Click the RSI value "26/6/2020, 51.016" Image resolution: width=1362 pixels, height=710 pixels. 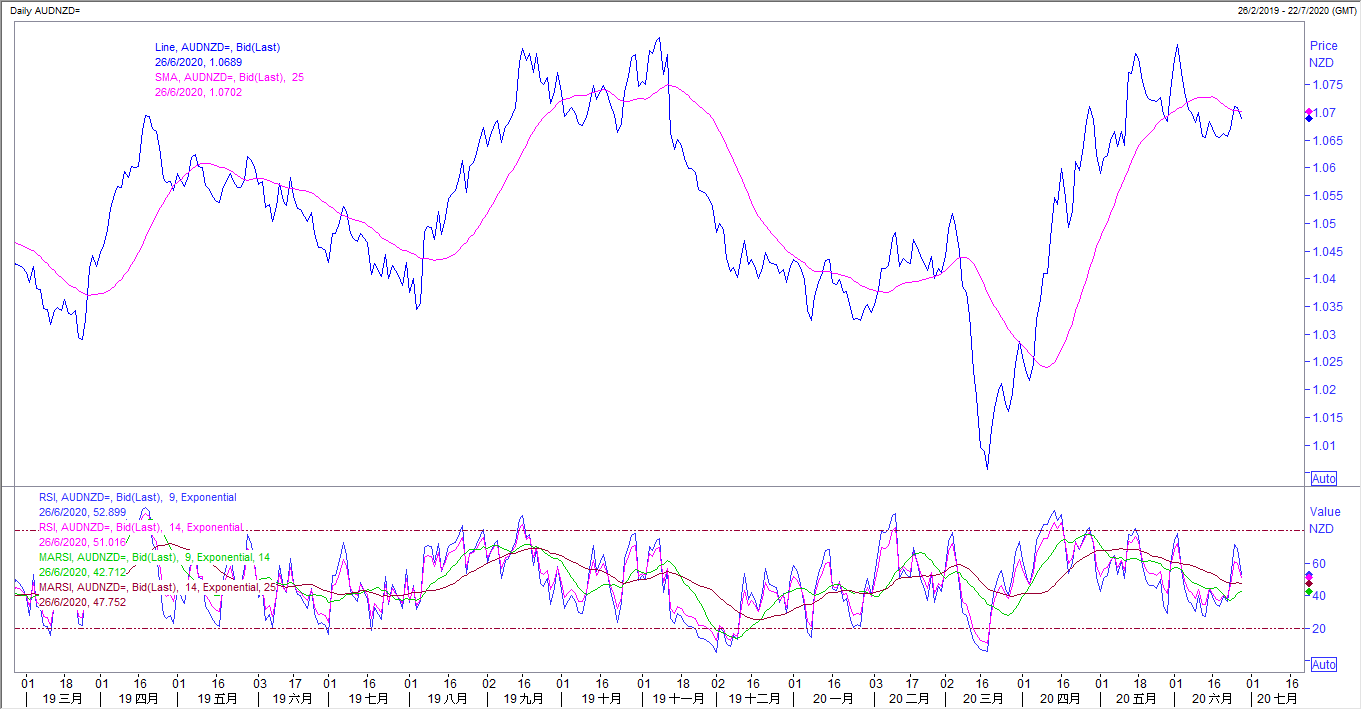[x=83, y=542]
